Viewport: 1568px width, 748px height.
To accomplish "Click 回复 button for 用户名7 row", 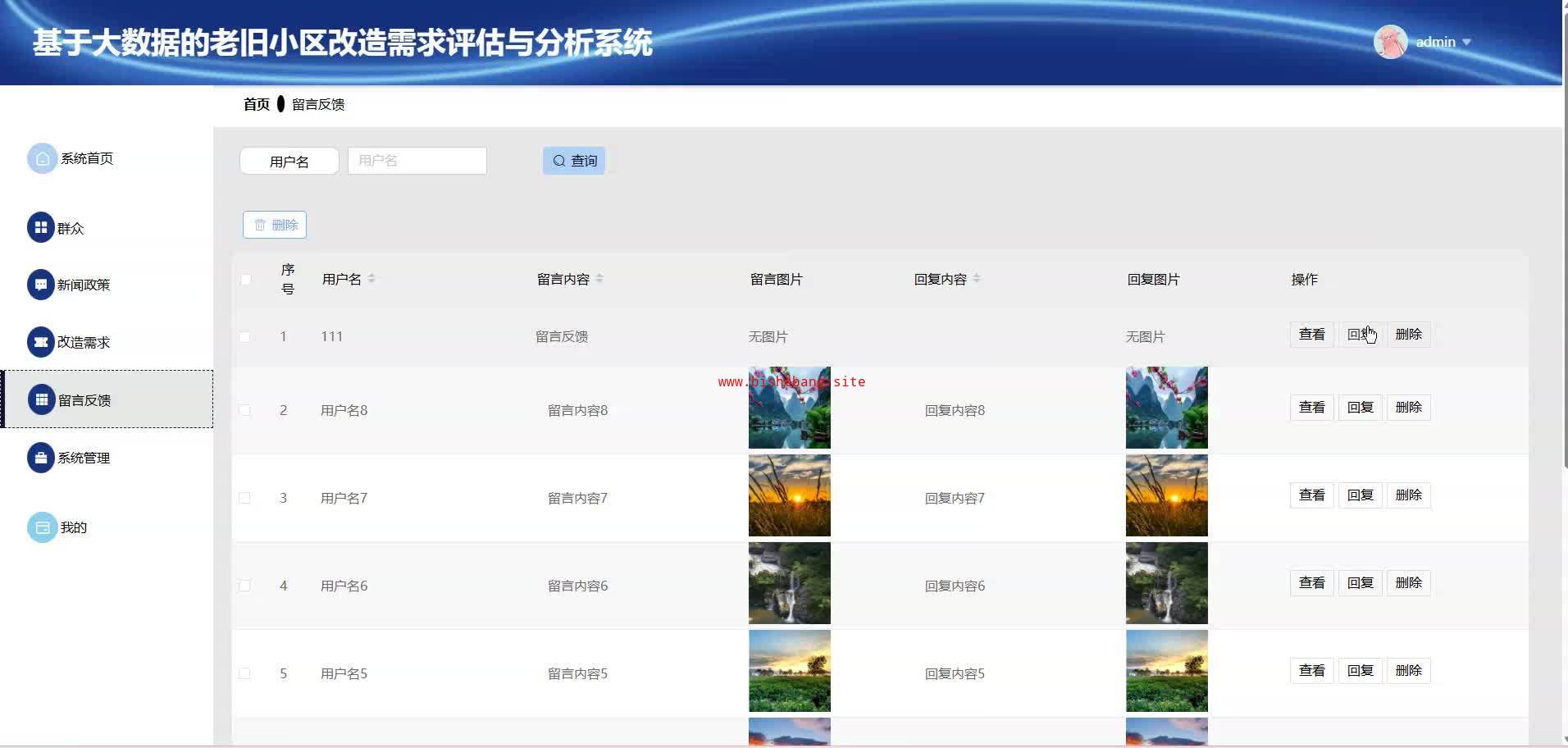I will (1360, 495).
